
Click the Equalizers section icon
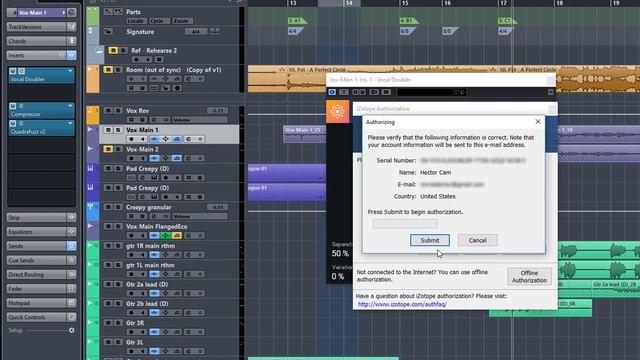tap(71, 232)
